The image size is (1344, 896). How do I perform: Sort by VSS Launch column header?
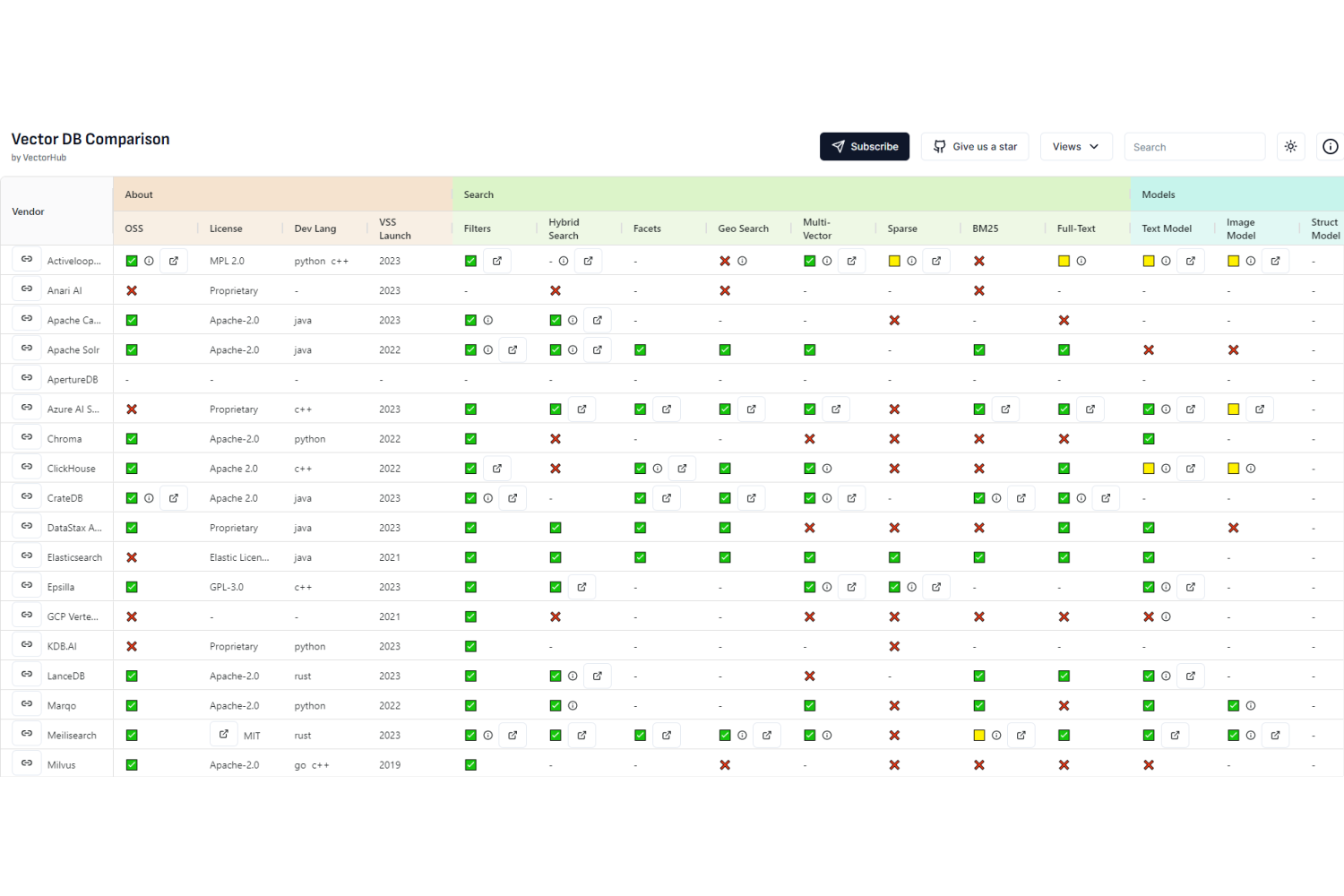(x=395, y=228)
